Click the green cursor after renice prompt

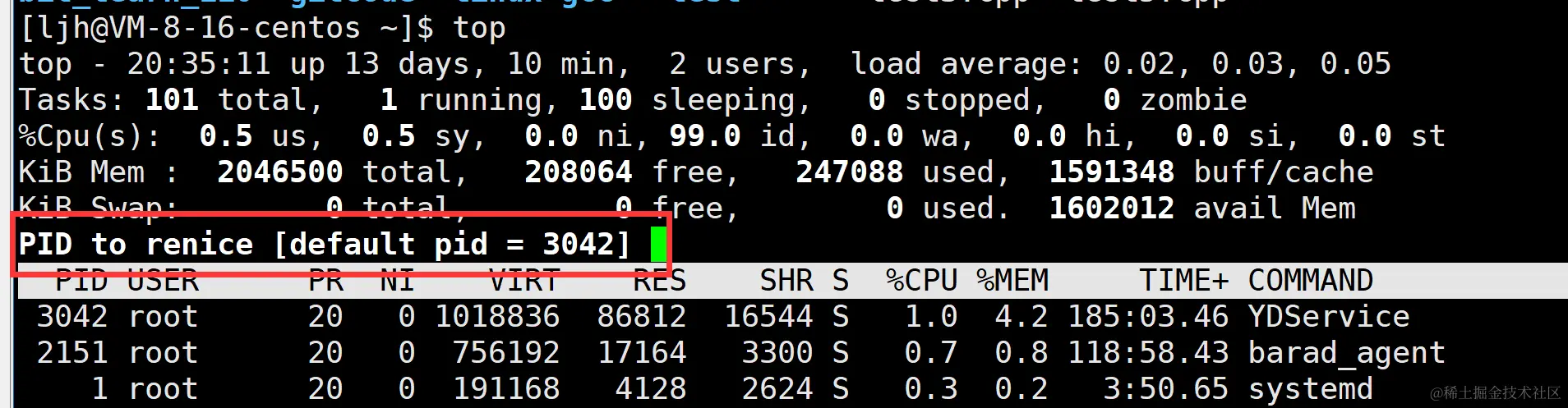(x=659, y=245)
